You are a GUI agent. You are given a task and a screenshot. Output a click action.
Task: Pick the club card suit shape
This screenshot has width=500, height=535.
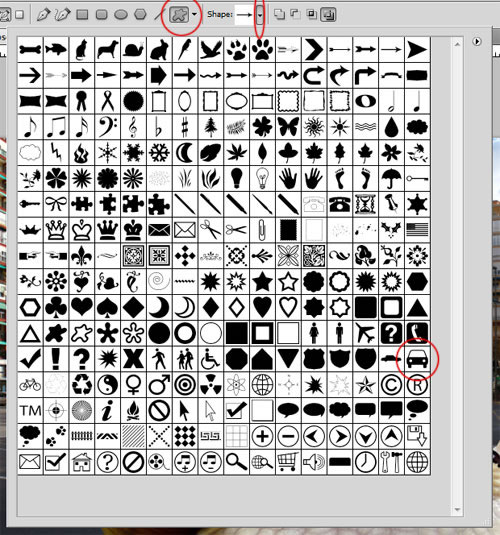(x=56, y=307)
